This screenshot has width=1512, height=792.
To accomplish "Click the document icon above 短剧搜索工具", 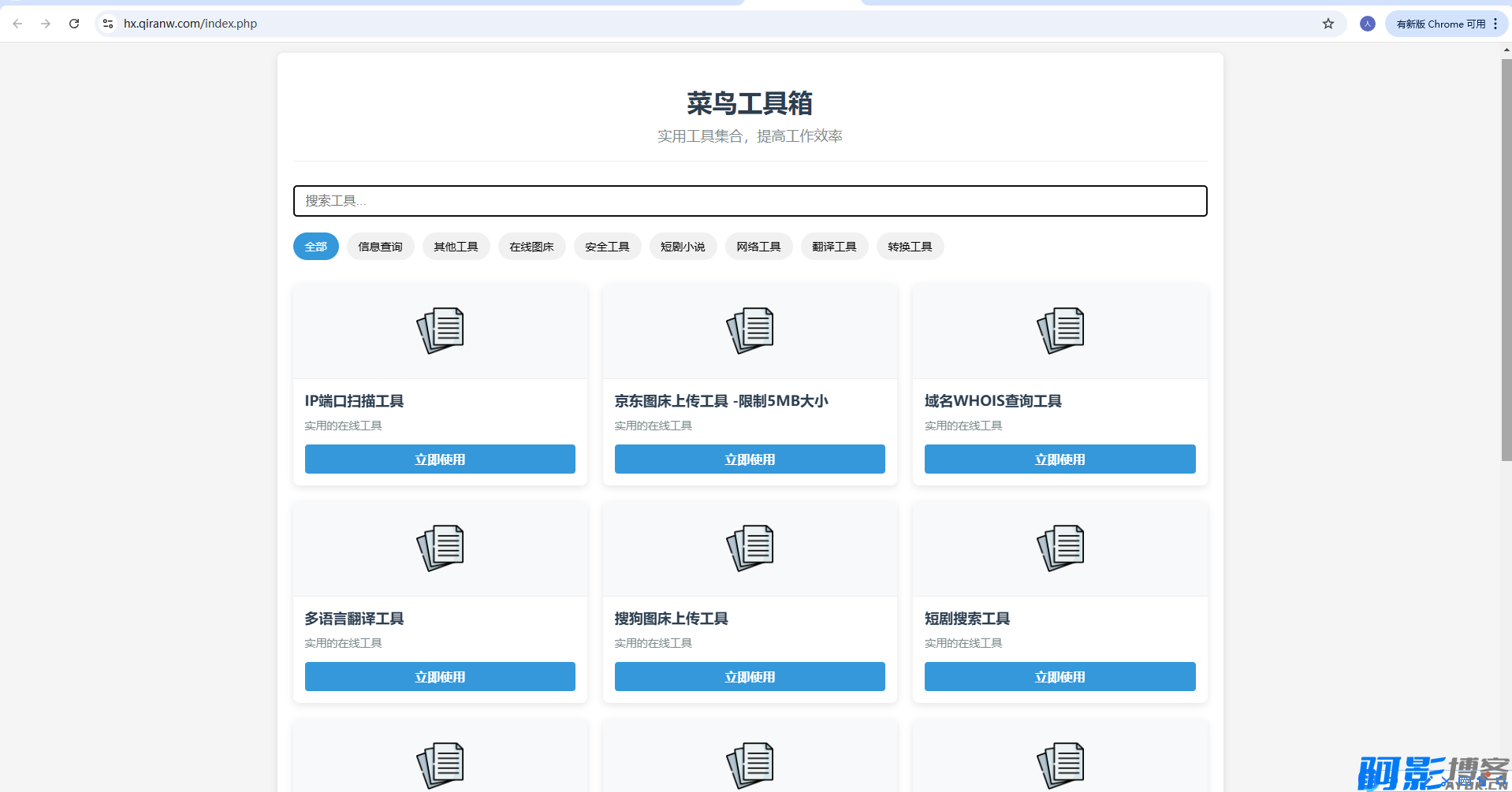I will click(x=1060, y=548).
